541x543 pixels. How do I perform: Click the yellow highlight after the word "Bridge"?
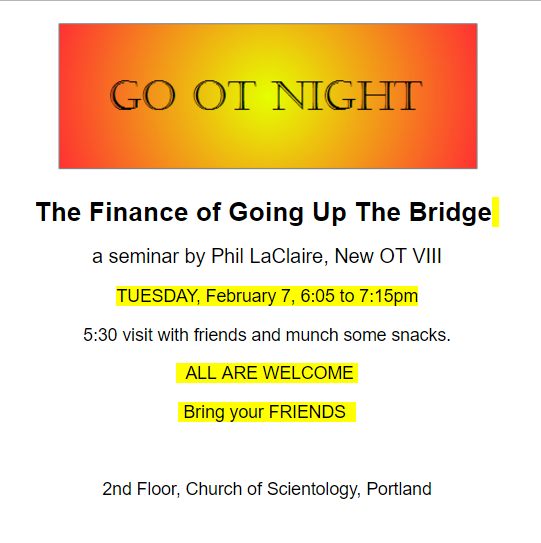click(495, 212)
